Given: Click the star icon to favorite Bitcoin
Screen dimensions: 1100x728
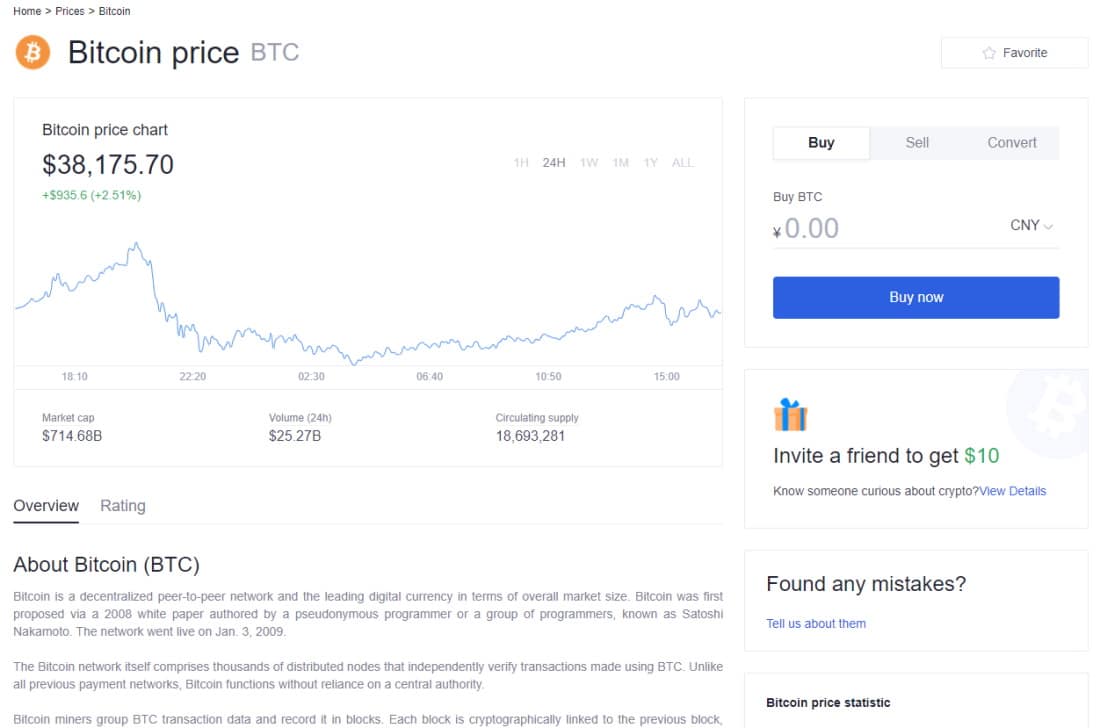Looking at the screenshot, I should click(x=987, y=52).
